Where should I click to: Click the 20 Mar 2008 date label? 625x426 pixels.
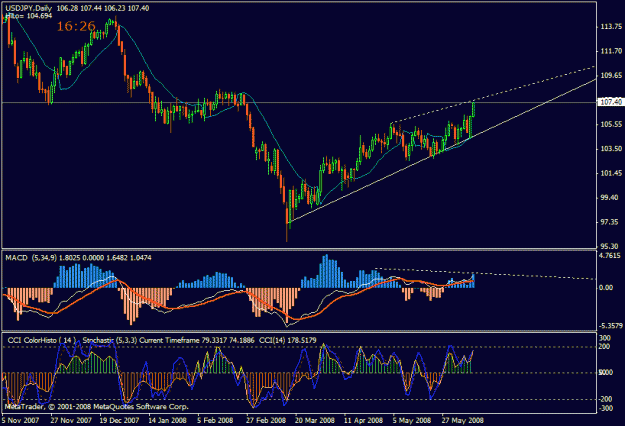(314, 420)
